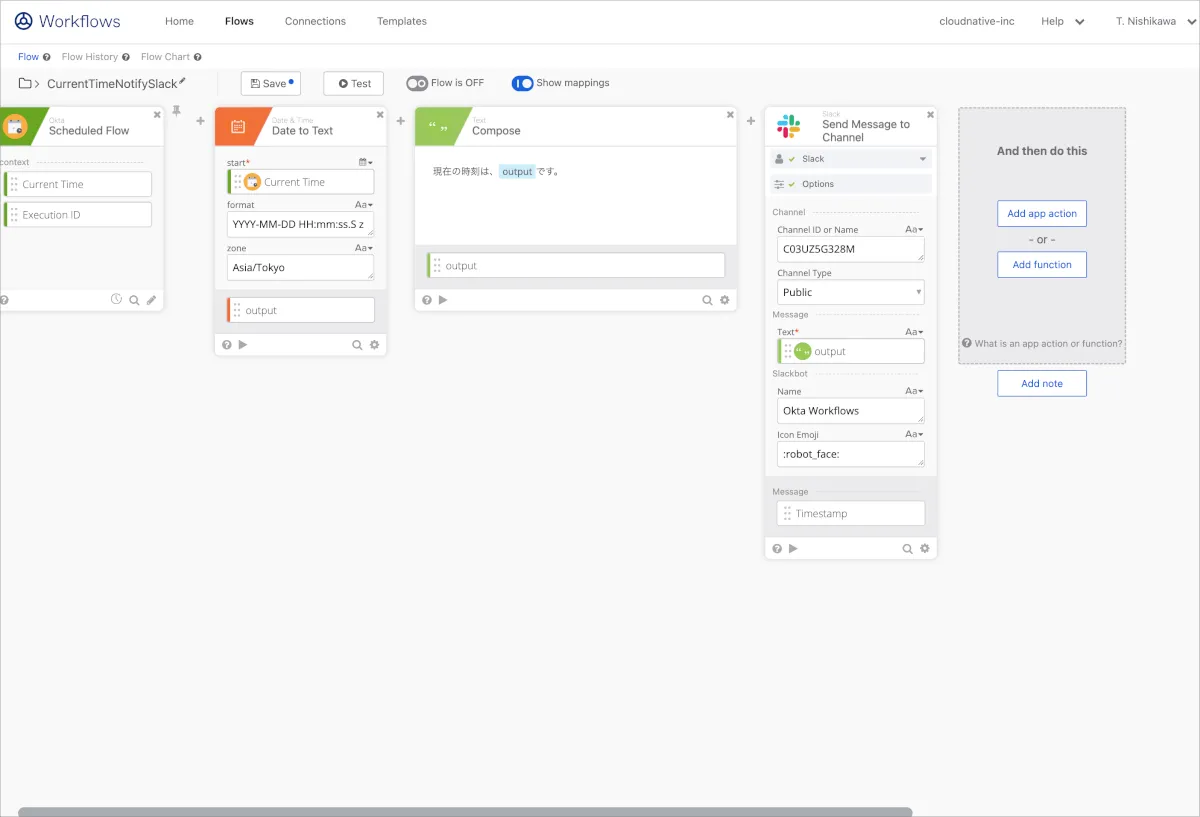The image size is (1200, 817).
Task: Click the Save button
Action: [x=270, y=84]
